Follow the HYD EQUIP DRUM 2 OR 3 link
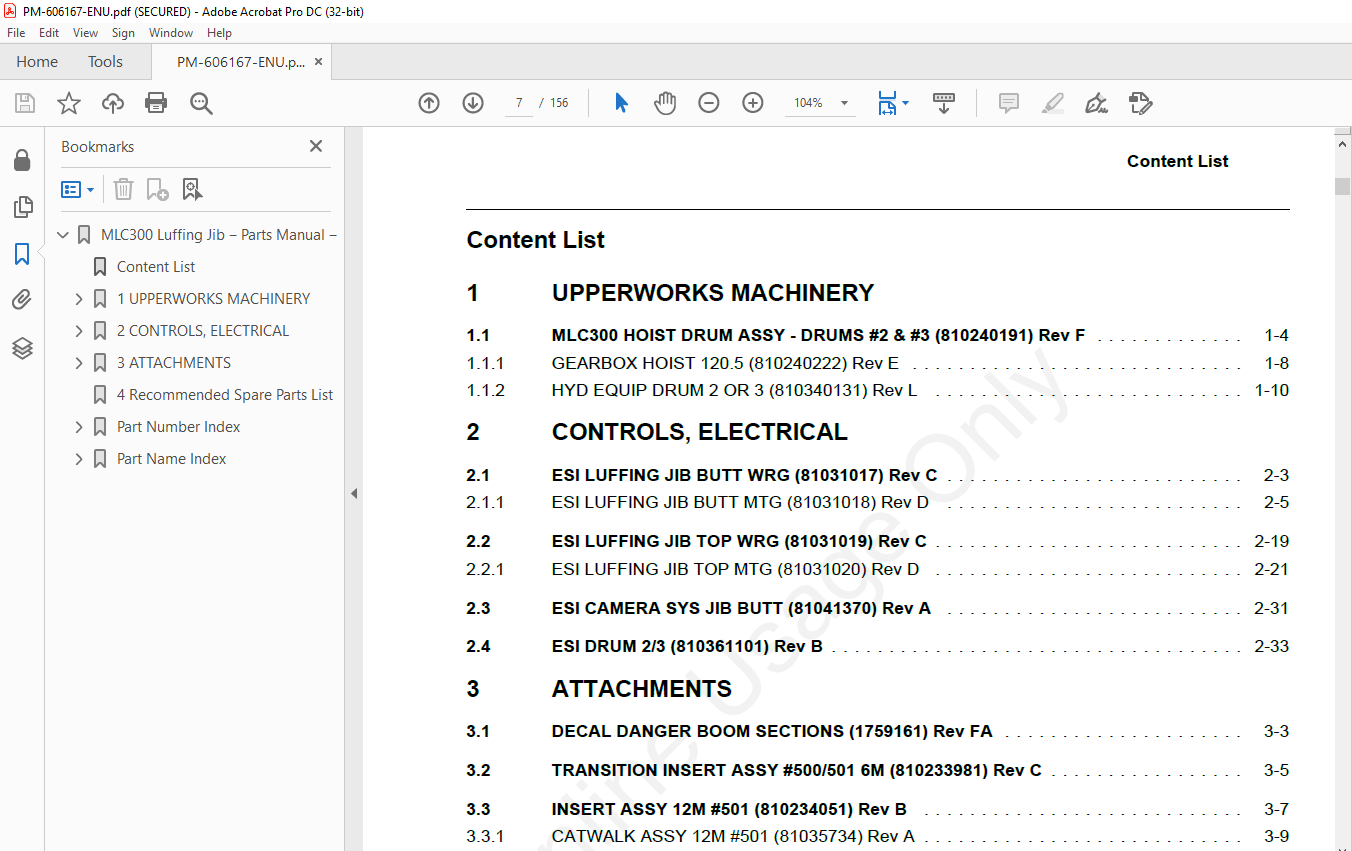Image resolution: width=1352 pixels, height=851 pixels. (x=734, y=390)
